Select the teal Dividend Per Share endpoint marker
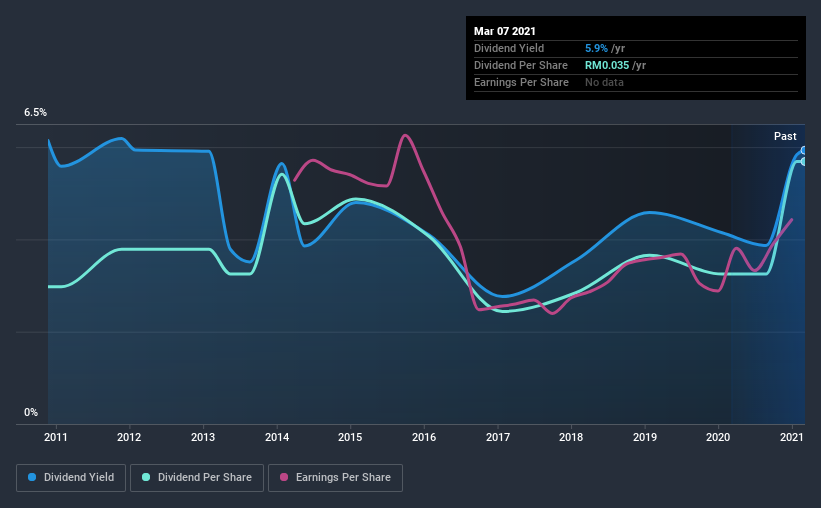The height and width of the screenshot is (508, 821). click(803, 161)
